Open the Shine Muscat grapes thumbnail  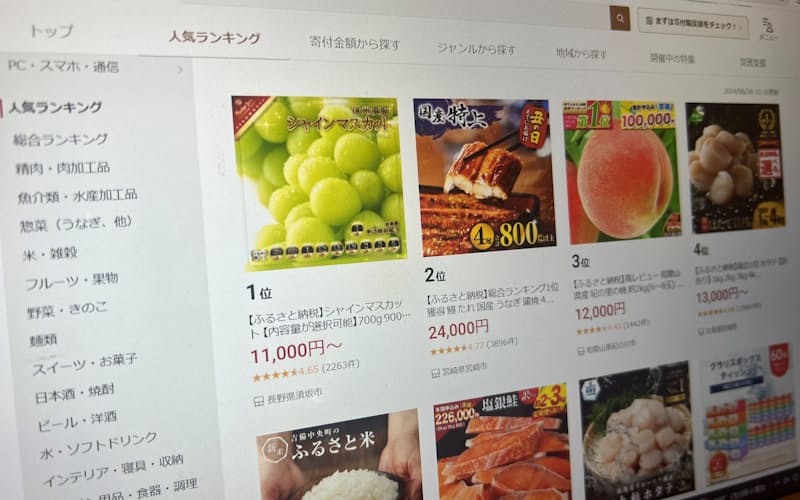click(319, 183)
